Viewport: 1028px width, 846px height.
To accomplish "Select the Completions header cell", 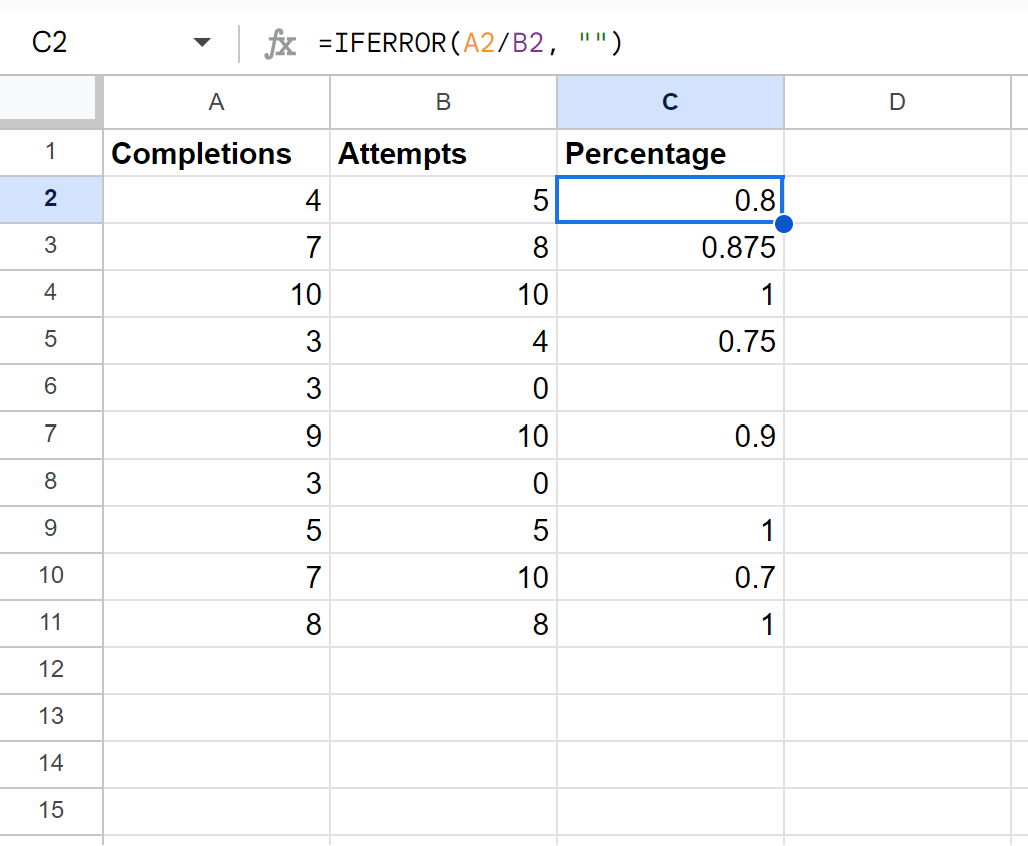I will (x=216, y=153).
